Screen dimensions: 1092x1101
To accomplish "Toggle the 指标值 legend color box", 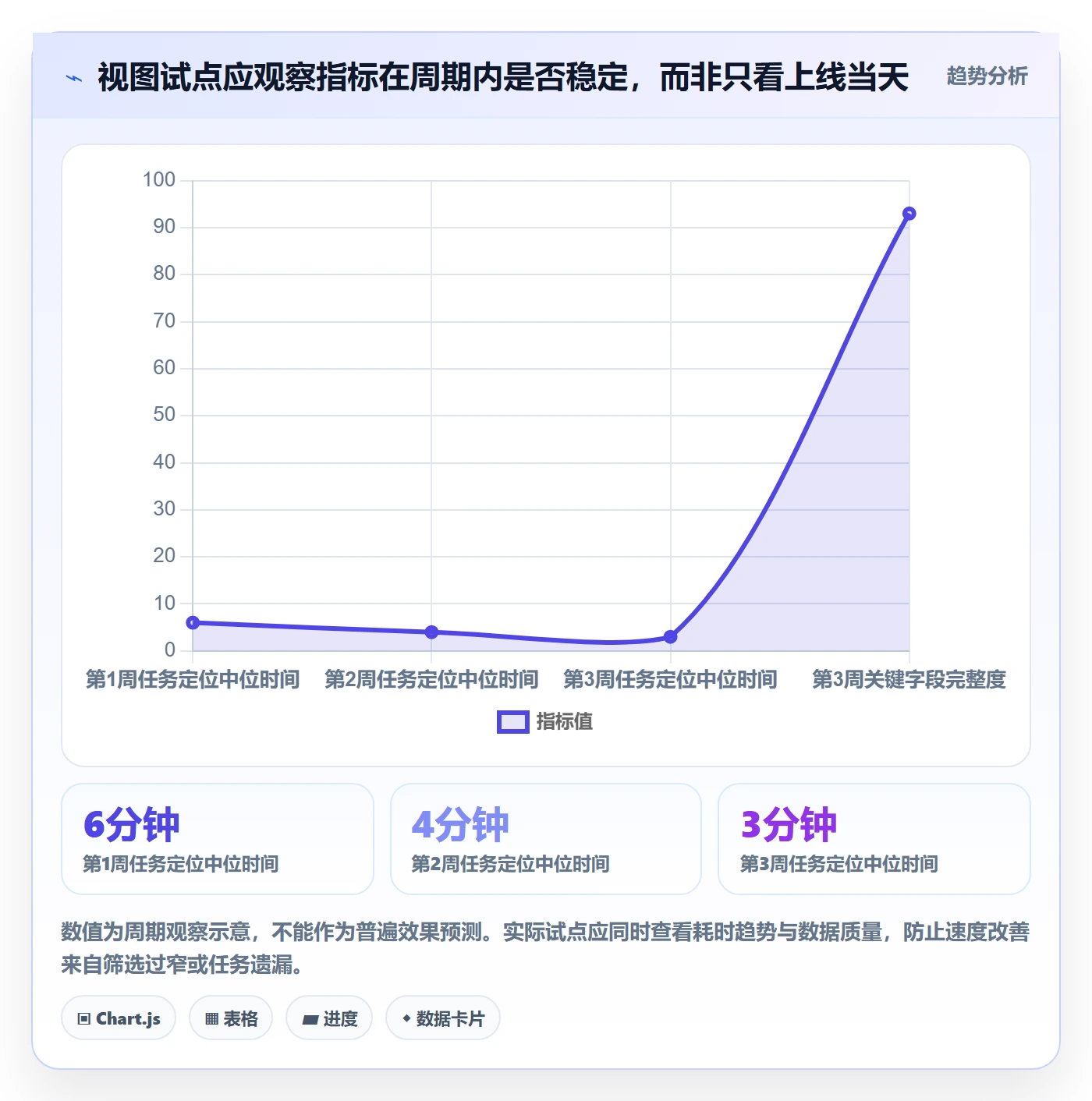I will click(x=513, y=722).
